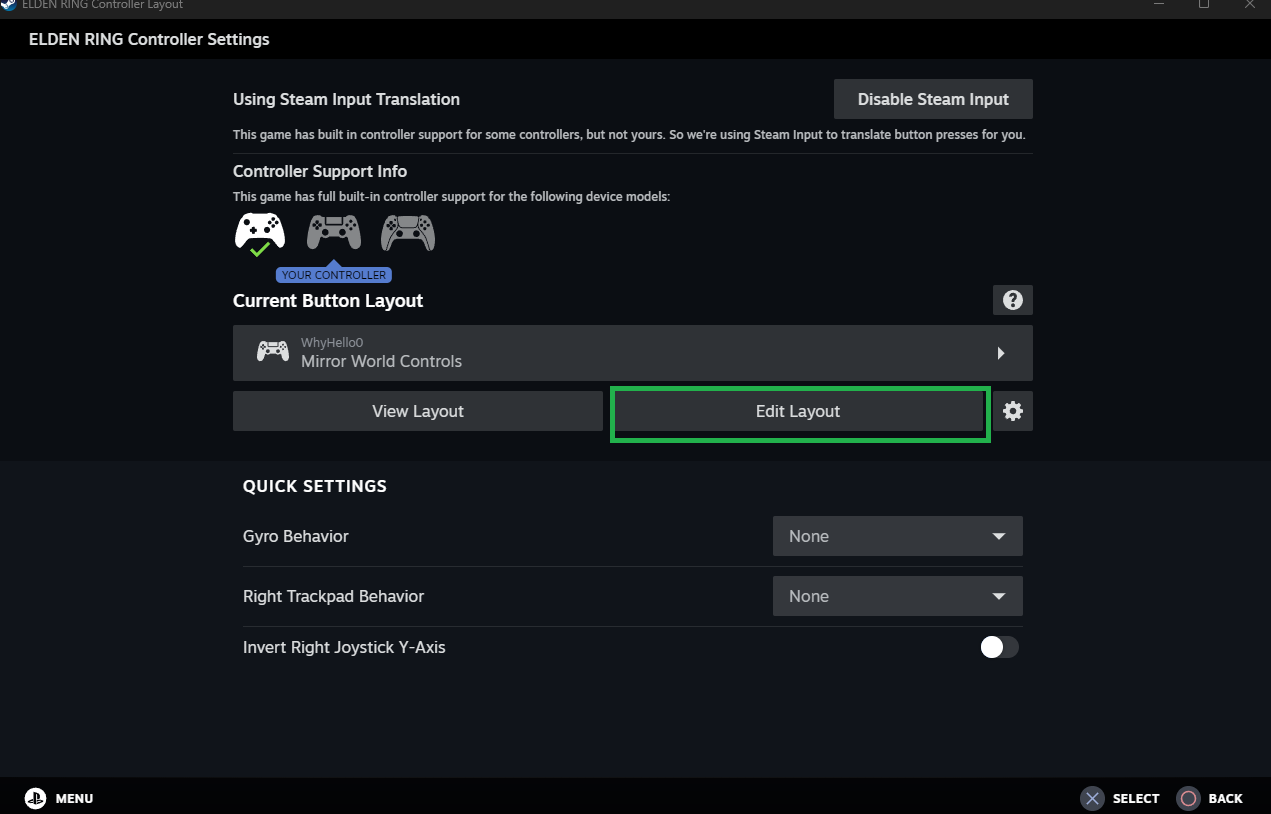1271x814 pixels.
Task: Click the View Layout button
Action: point(418,411)
